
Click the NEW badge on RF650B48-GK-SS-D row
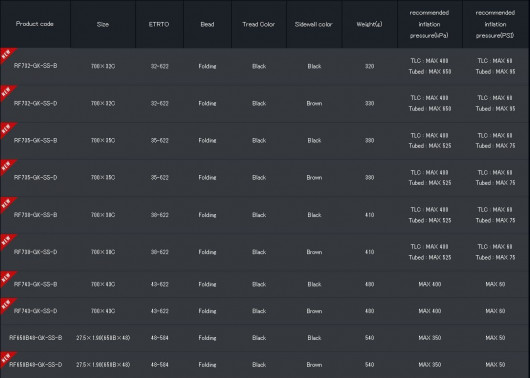[7, 359]
